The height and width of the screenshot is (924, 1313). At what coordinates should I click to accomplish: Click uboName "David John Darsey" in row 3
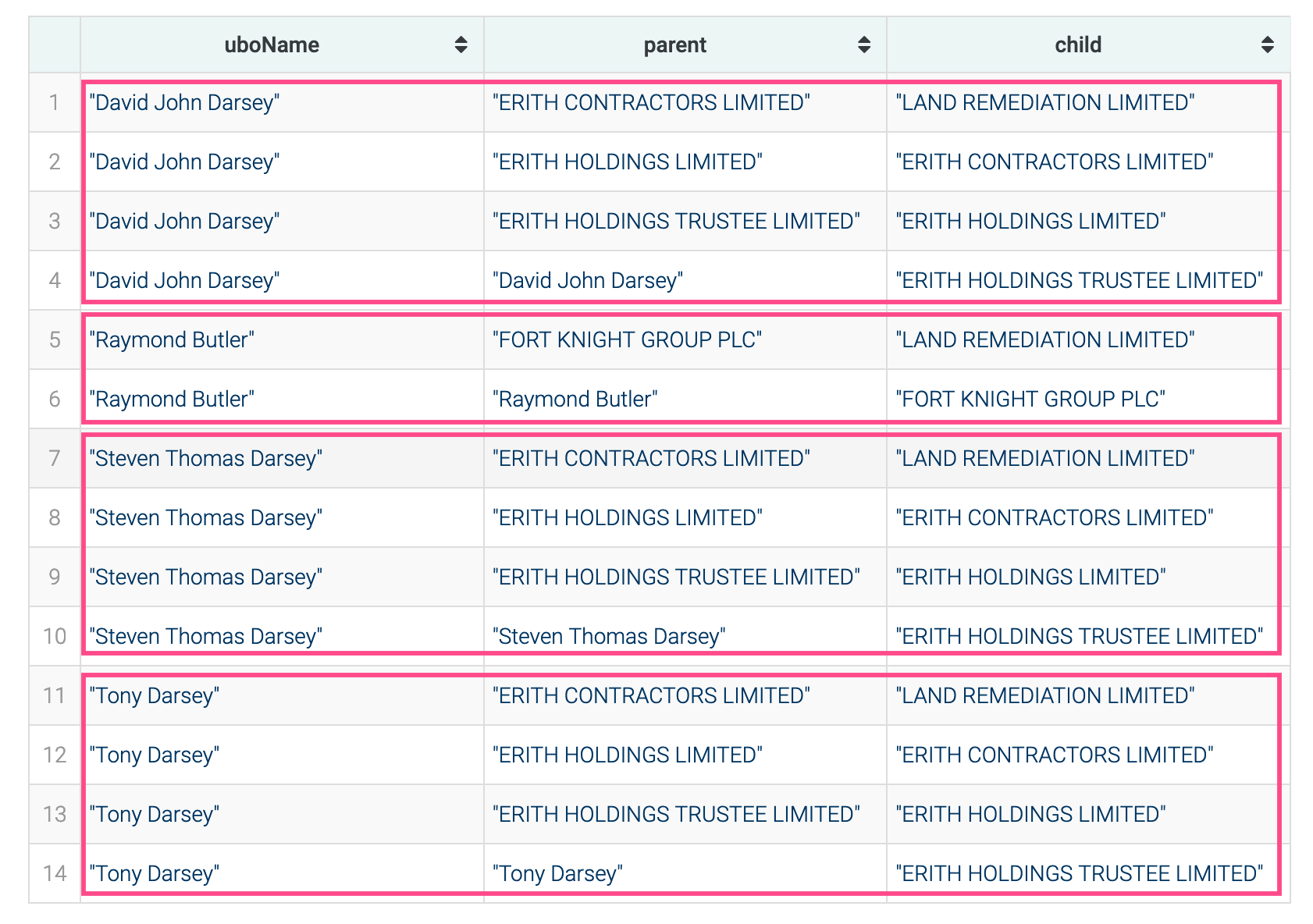(x=184, y=221)
